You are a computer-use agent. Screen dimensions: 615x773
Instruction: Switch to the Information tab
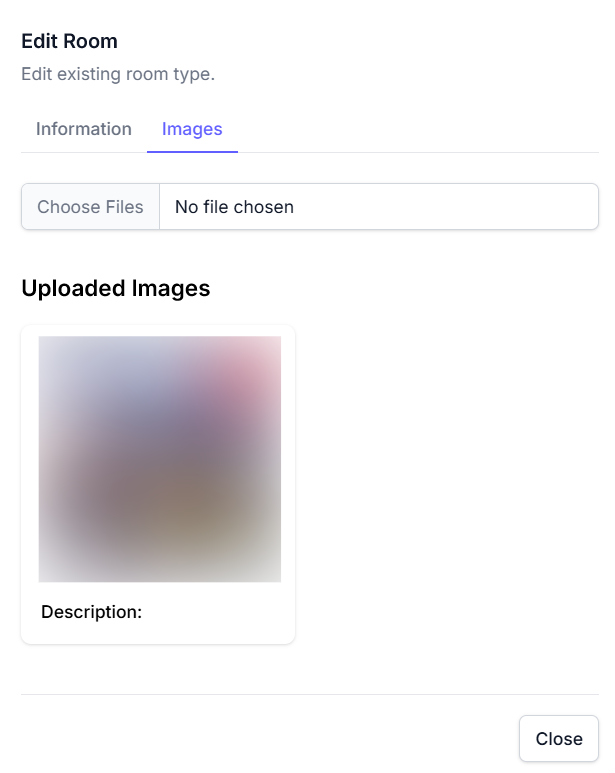[x=84, y=129]
